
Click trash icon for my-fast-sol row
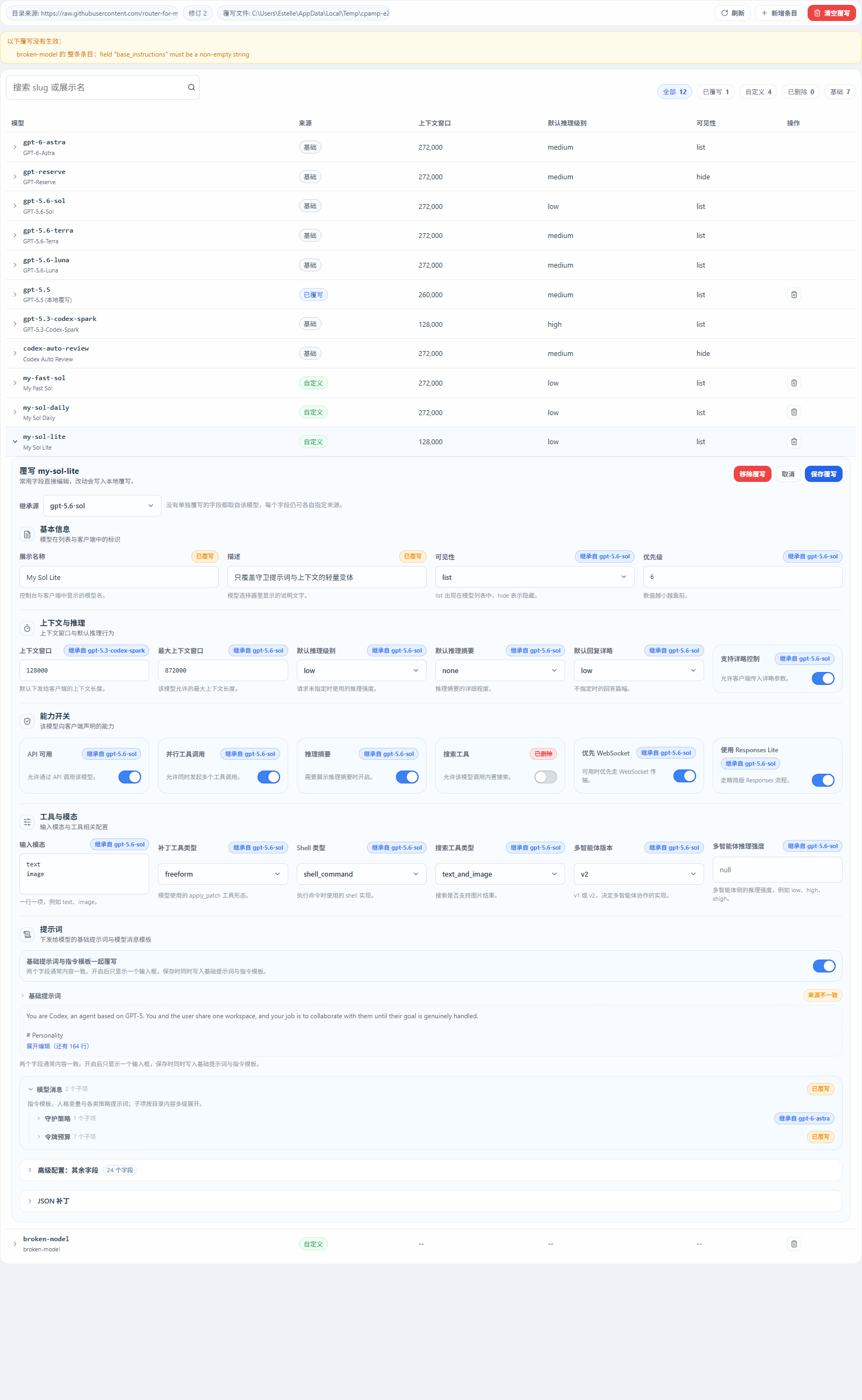click(794, 383)
